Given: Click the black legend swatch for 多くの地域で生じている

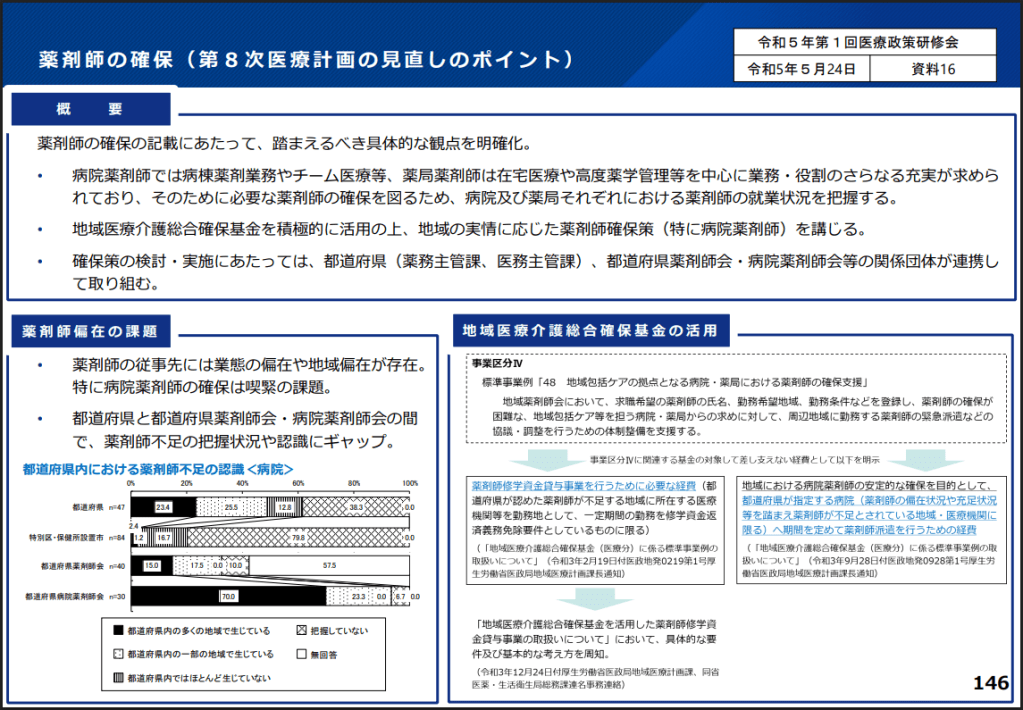Looking at the screenshot, I should point(118,631).
